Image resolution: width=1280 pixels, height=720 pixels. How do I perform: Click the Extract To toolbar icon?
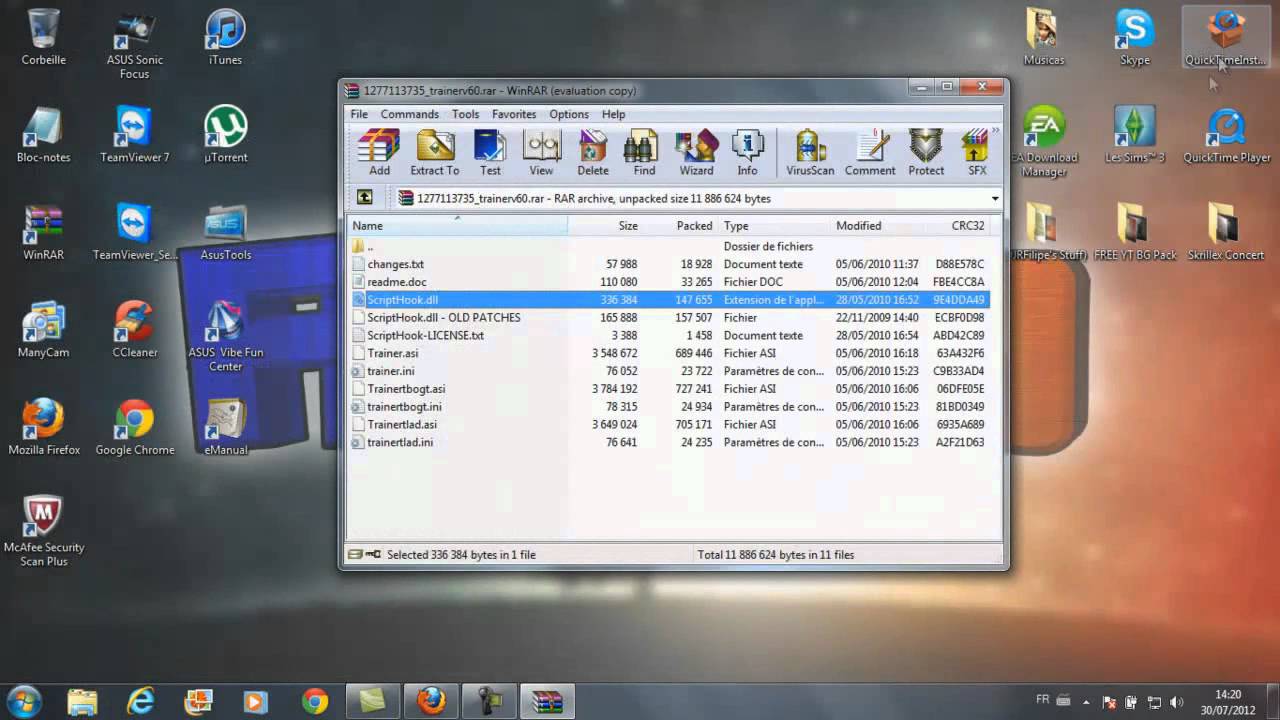(x=435, y=153)
